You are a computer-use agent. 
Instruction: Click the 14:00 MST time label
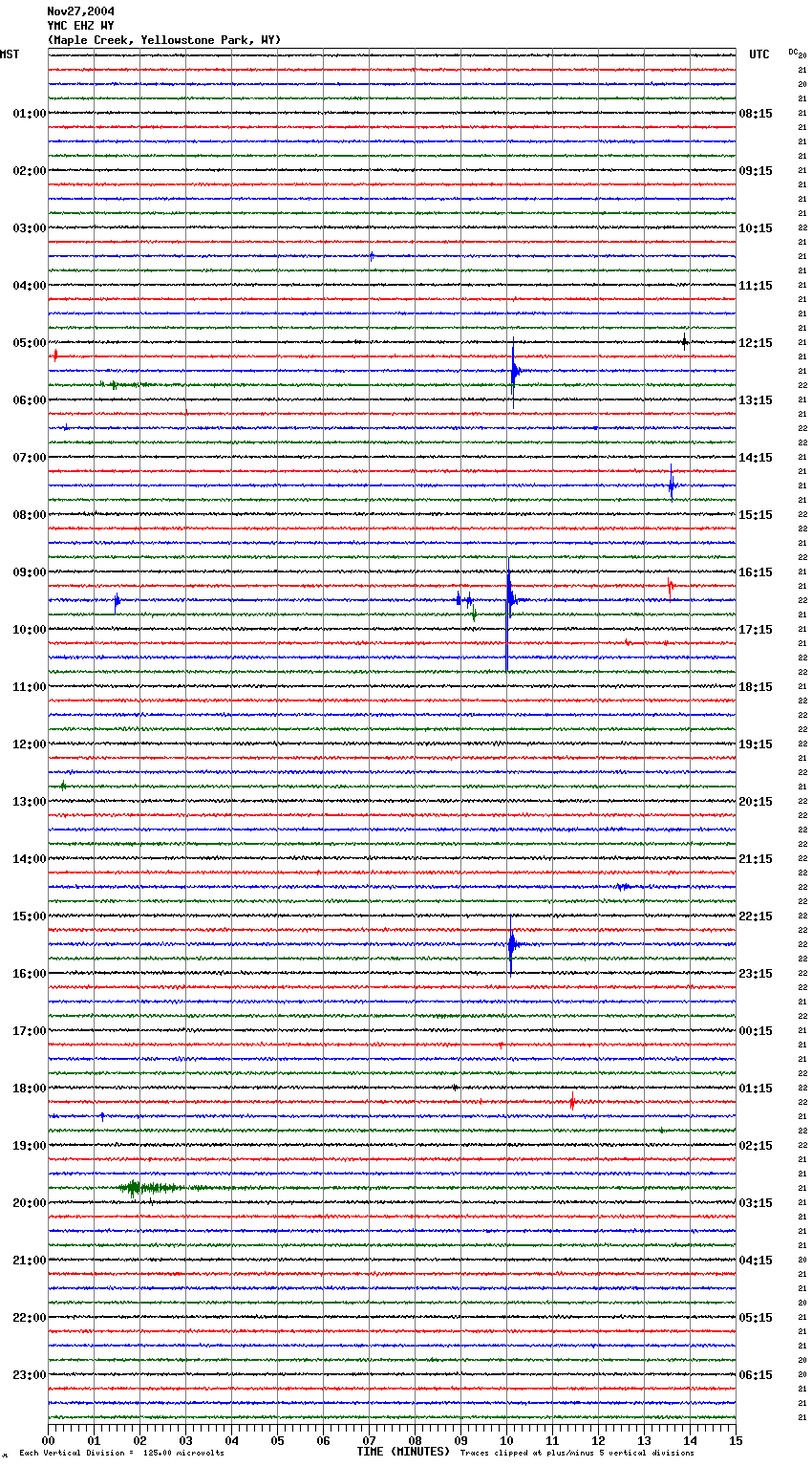pos(30,859)
